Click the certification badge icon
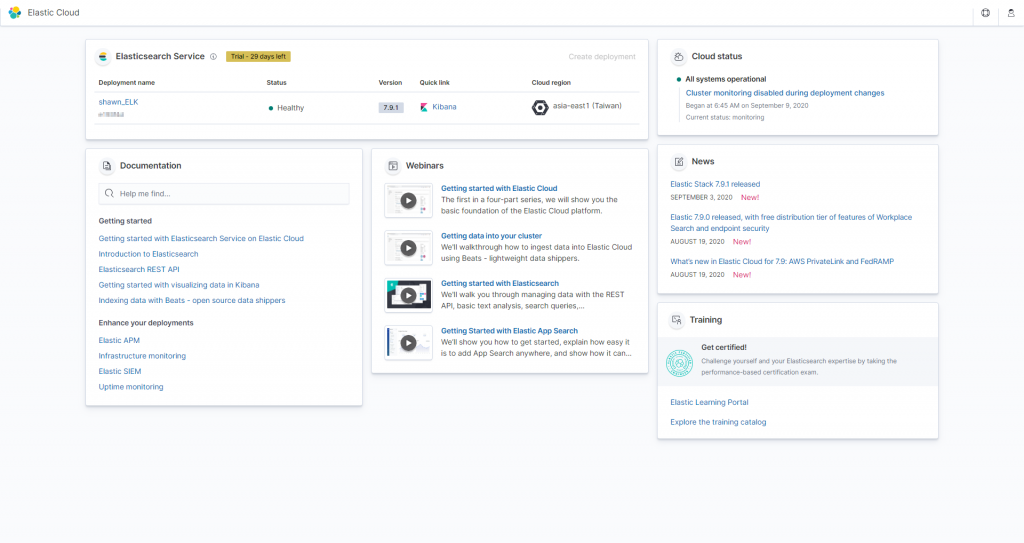The image size is (1024, 543). 679,363
